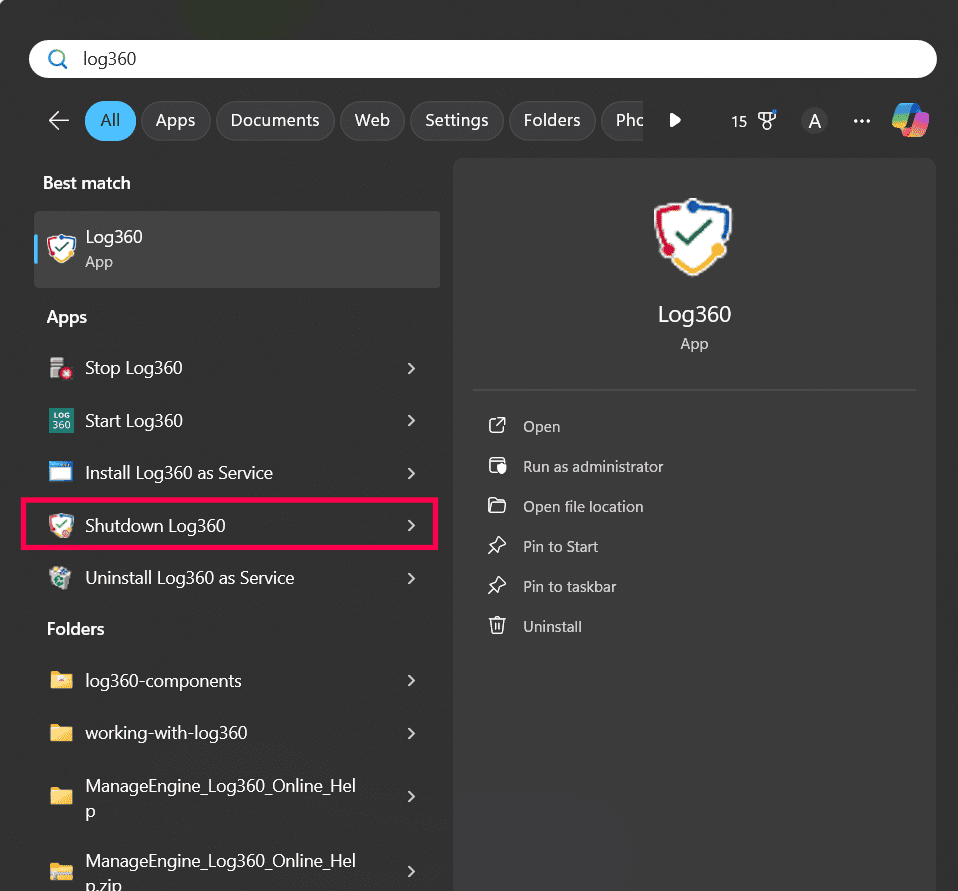This screenshot has height=891, width=958.
Task: Expand Uninstall Log360 as Service chevron
Action: click(411, 578)
